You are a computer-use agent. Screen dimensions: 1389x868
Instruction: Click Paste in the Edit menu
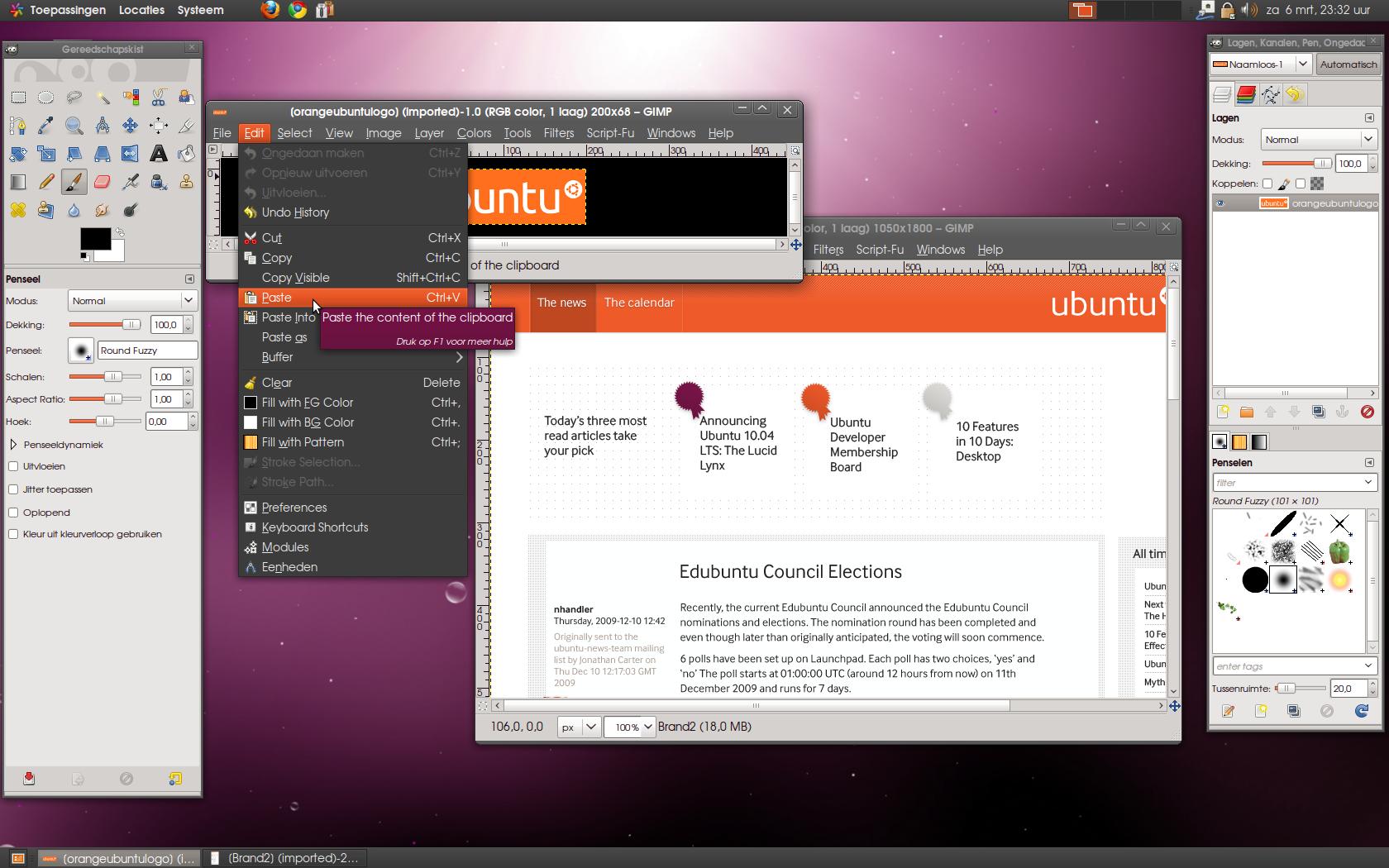pyautogui.click(x=353, y=298)
